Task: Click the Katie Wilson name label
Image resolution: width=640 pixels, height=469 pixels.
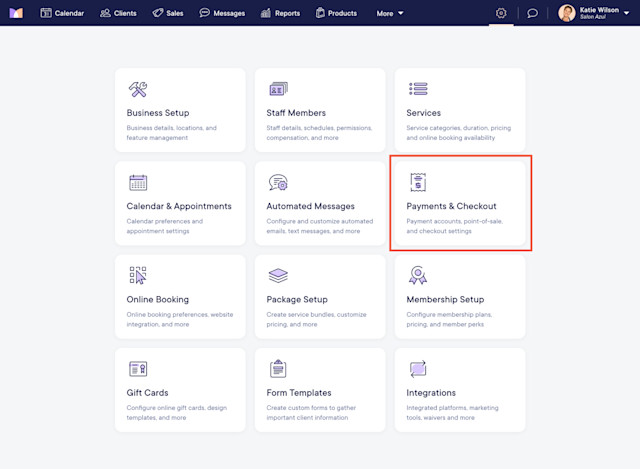Action: point(599,10)
